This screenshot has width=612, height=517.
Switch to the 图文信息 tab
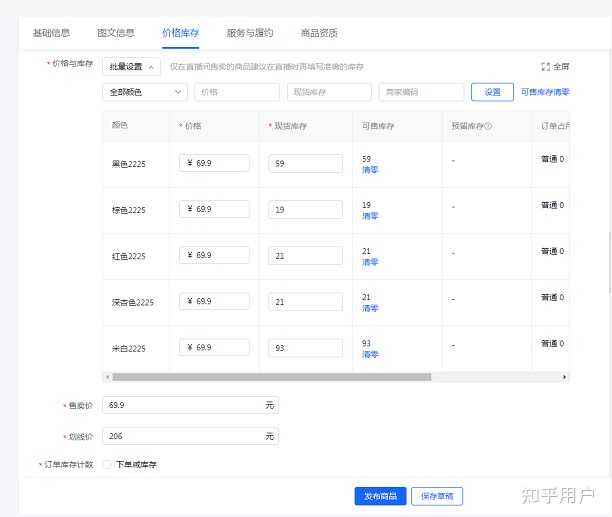point(116,33)
